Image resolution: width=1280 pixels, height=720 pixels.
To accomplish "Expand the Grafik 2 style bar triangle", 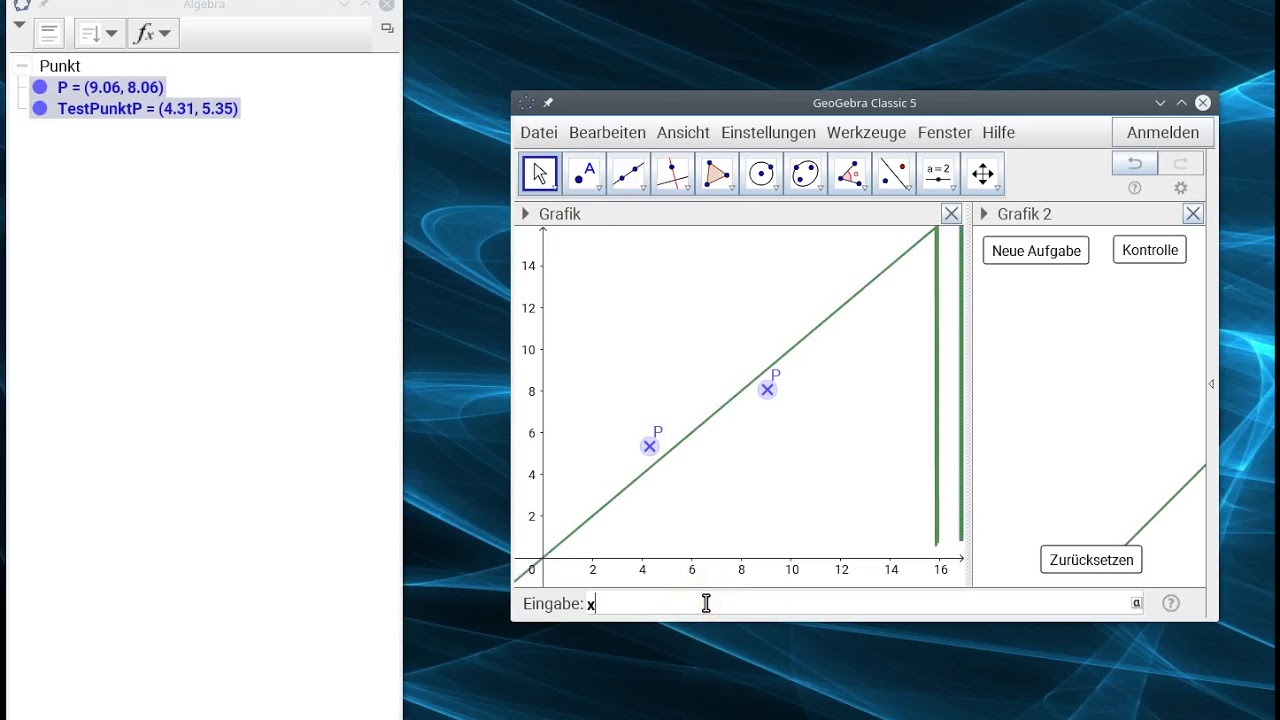I will click(x=984, y=214).
